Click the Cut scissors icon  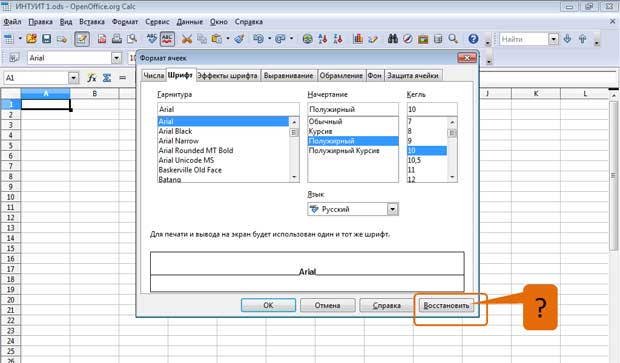187,39
